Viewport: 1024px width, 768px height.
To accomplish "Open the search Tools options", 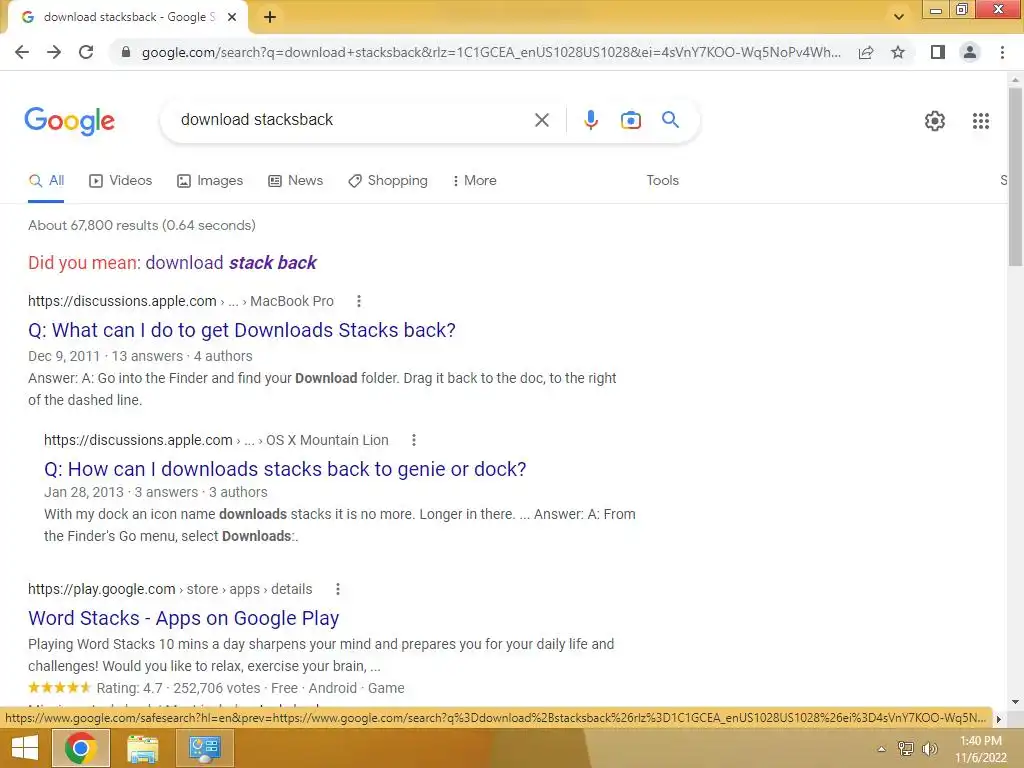I will tap(662, 180).
